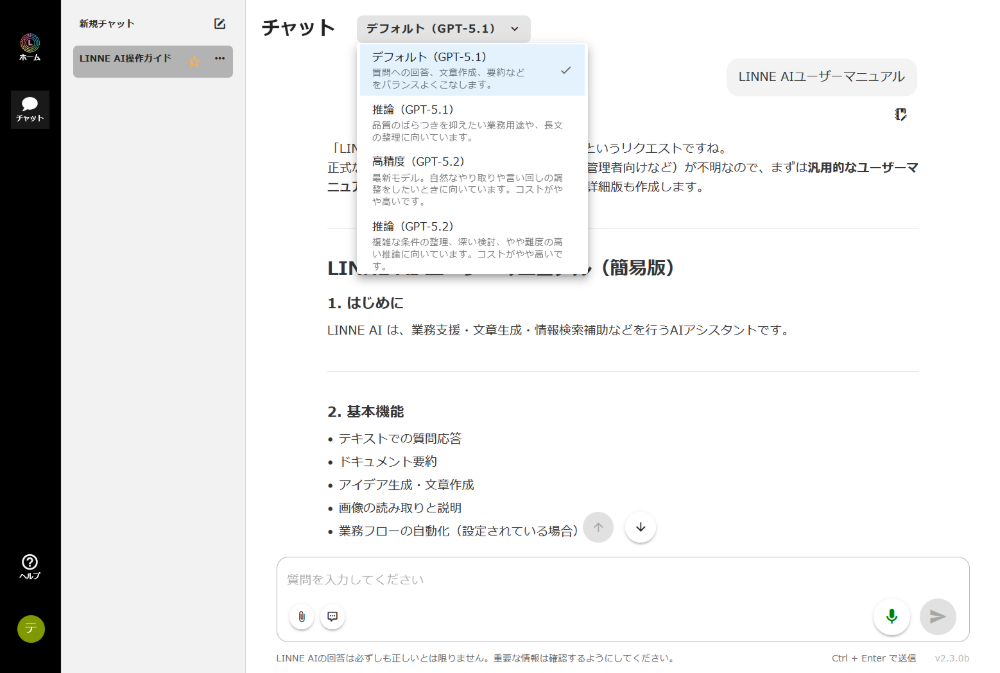Click the Ctrl + Enter で送信 hint
The width and height of the screenshot is (1000, 673).
pyautogui.click(x=874, y=658)
